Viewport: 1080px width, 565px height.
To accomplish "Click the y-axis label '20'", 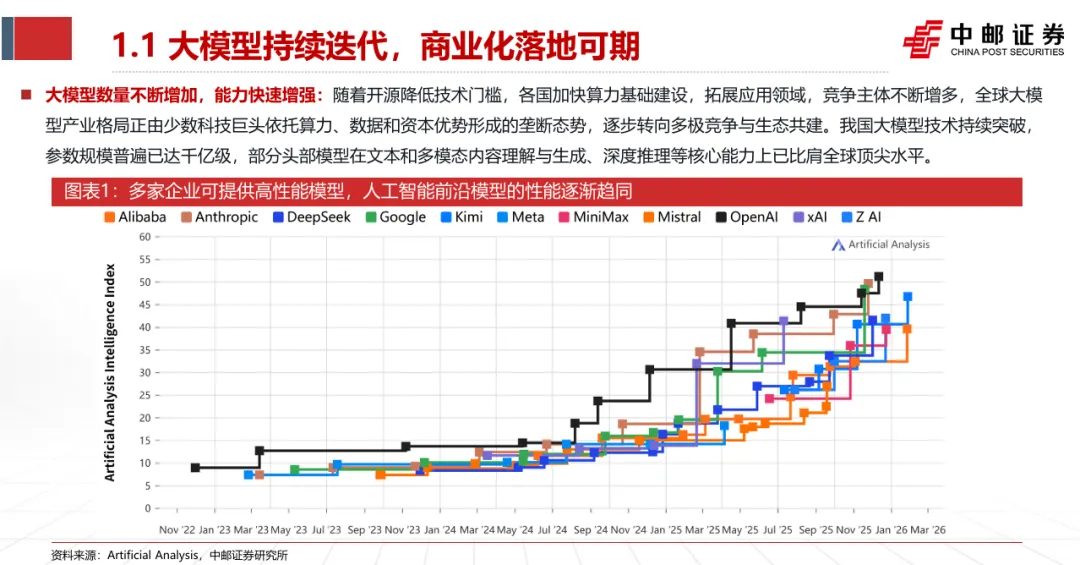I will pos(145,418).
